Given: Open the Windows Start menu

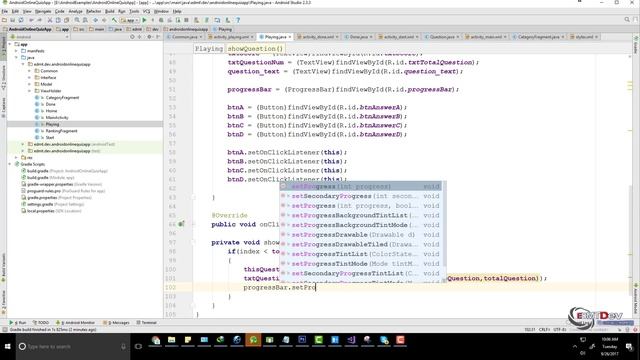Looking at the screenshot, I should pos(7,347).
